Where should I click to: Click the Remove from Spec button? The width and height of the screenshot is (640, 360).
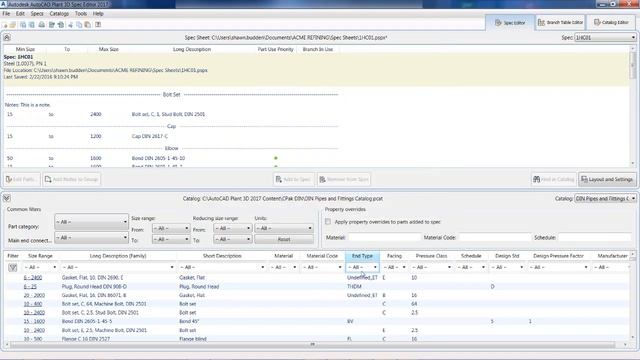344,179
